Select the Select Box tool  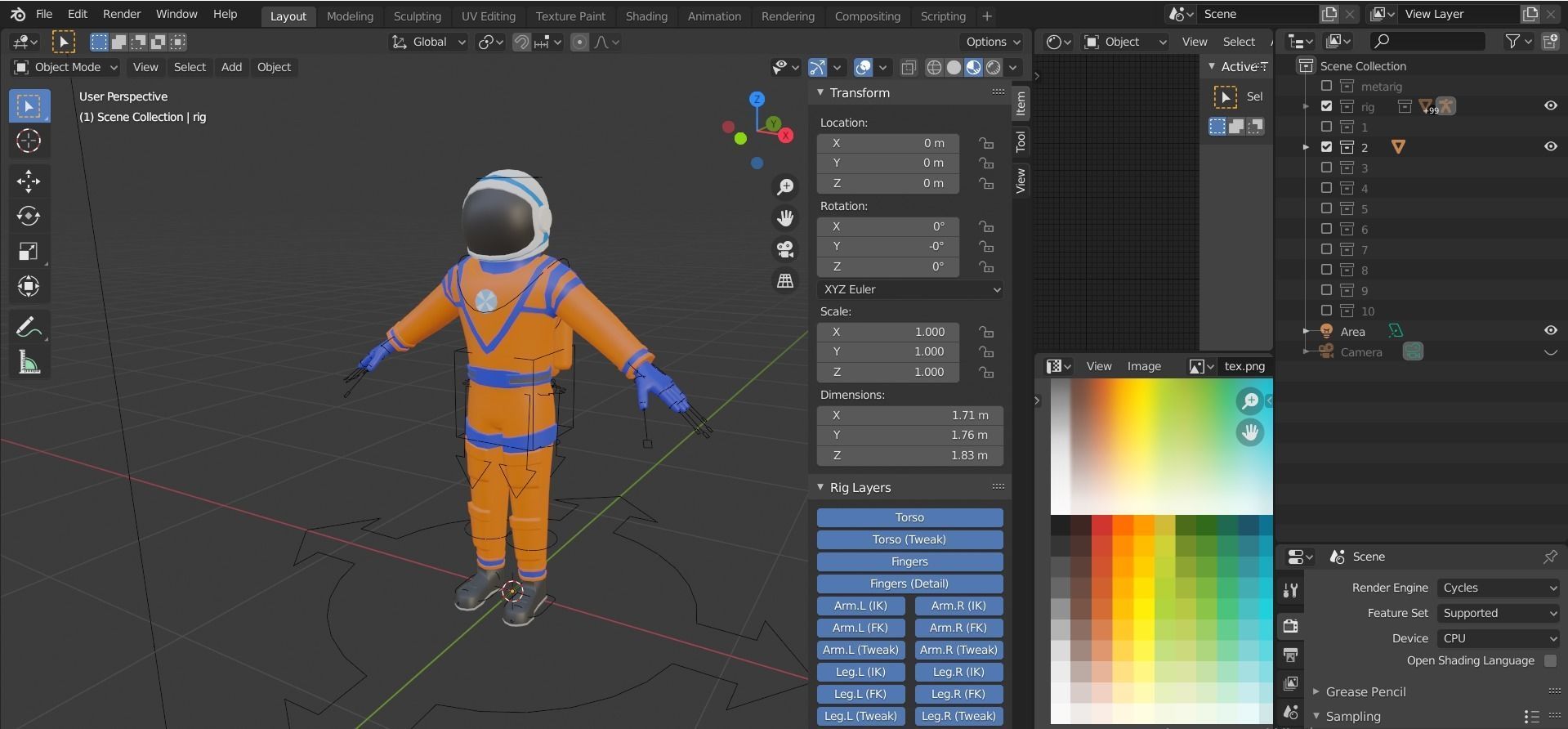[29, 106]
